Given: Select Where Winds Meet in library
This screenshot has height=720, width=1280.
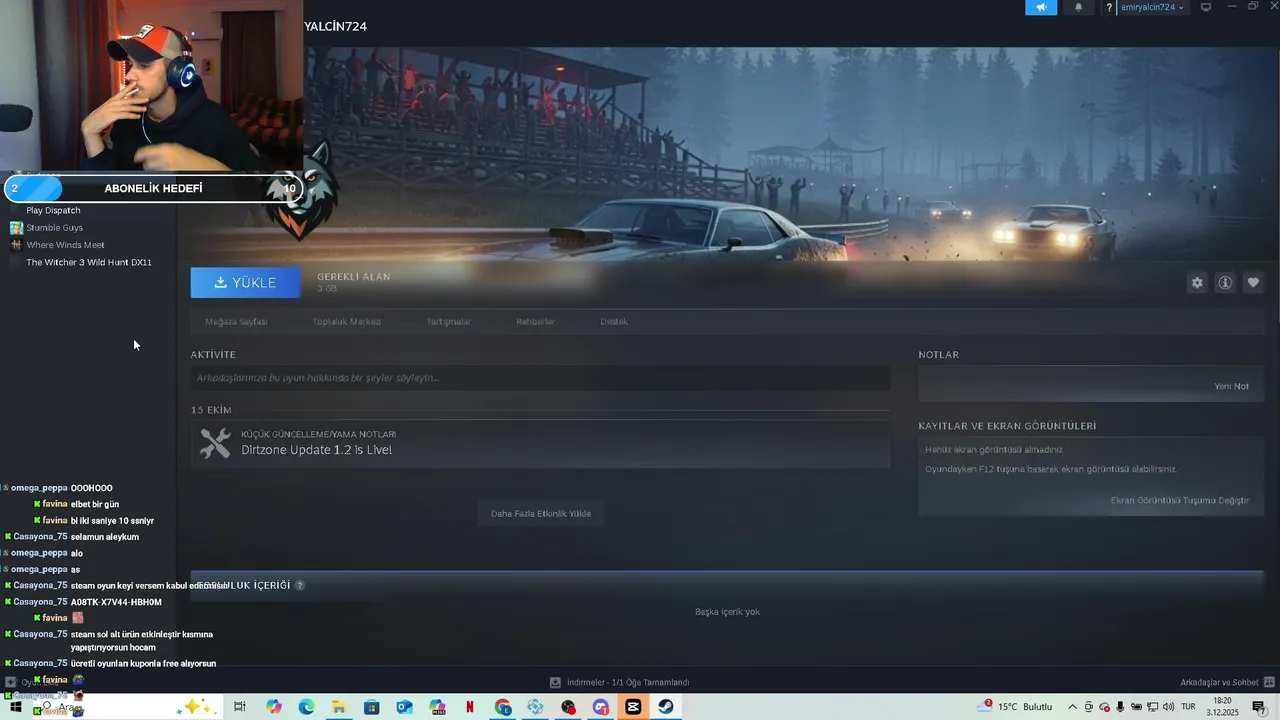Looking at the screenshot, I should click(65, 245).
